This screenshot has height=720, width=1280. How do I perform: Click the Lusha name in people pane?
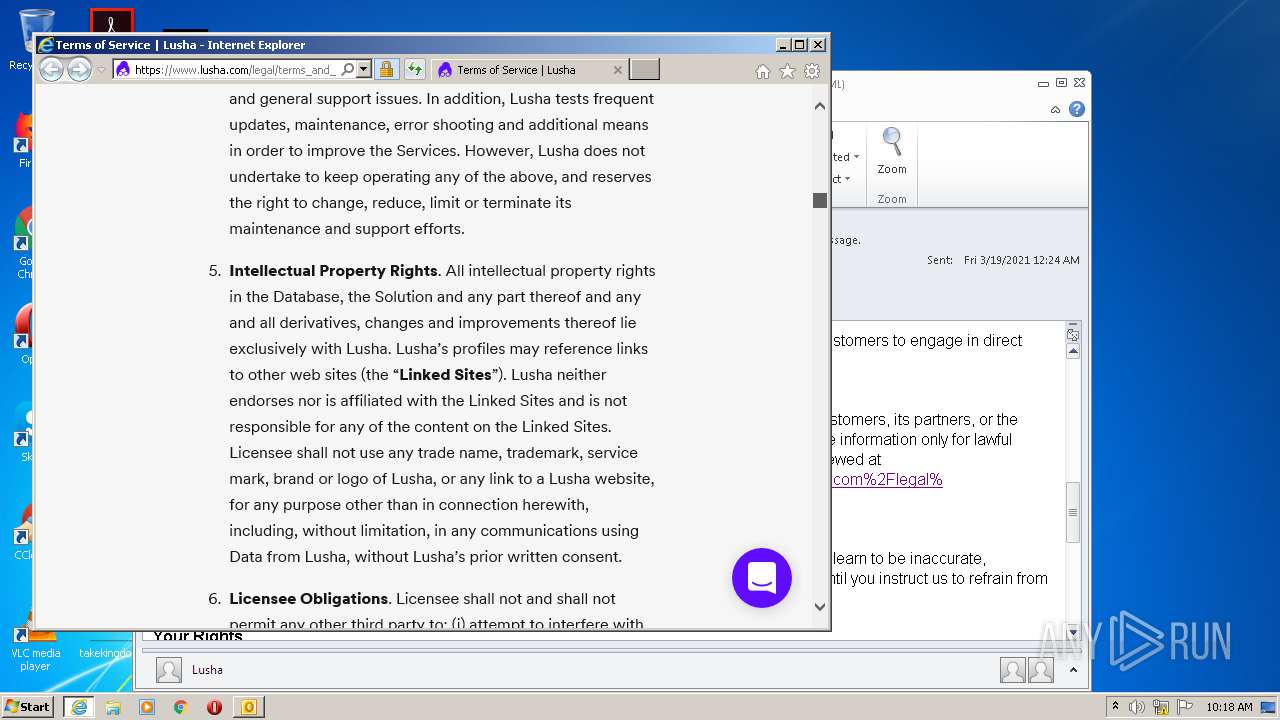click(207, 670)
